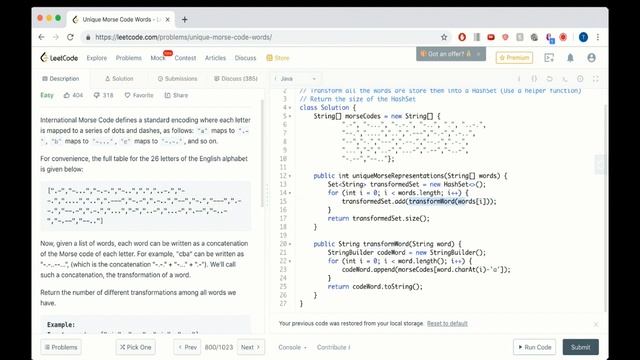This screenshot has height=360, width=640.
Task: Click the browser address bar URL
Action: pyautogui.click(x=183, y=37)
